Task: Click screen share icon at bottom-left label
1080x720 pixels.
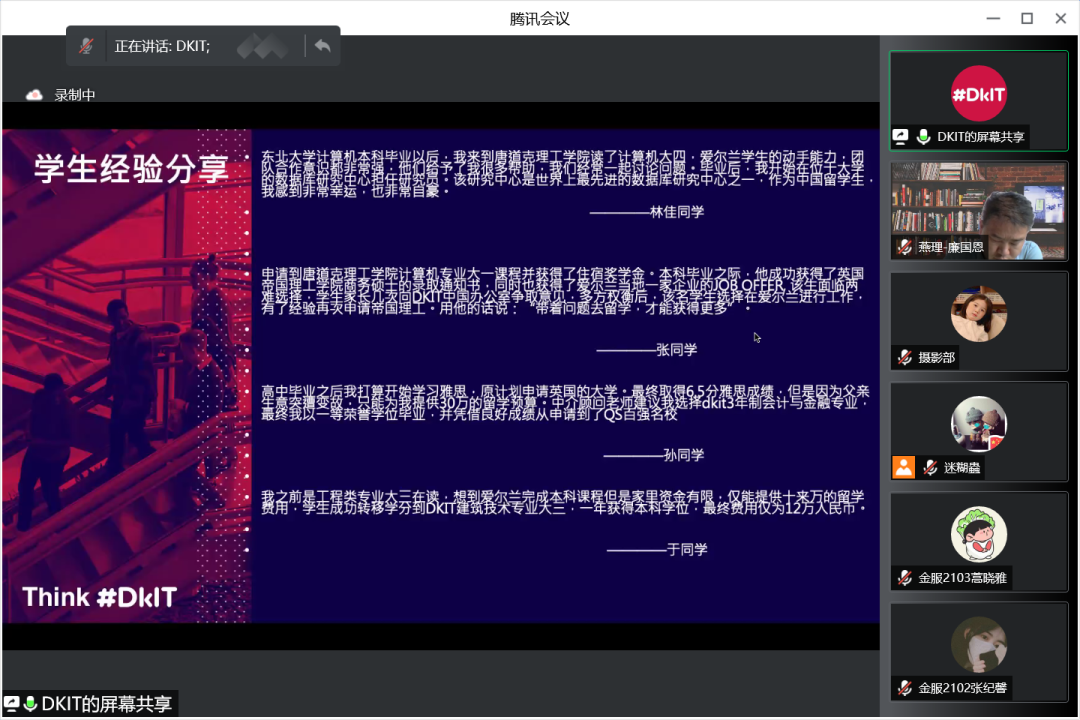Action: point(12,704)
